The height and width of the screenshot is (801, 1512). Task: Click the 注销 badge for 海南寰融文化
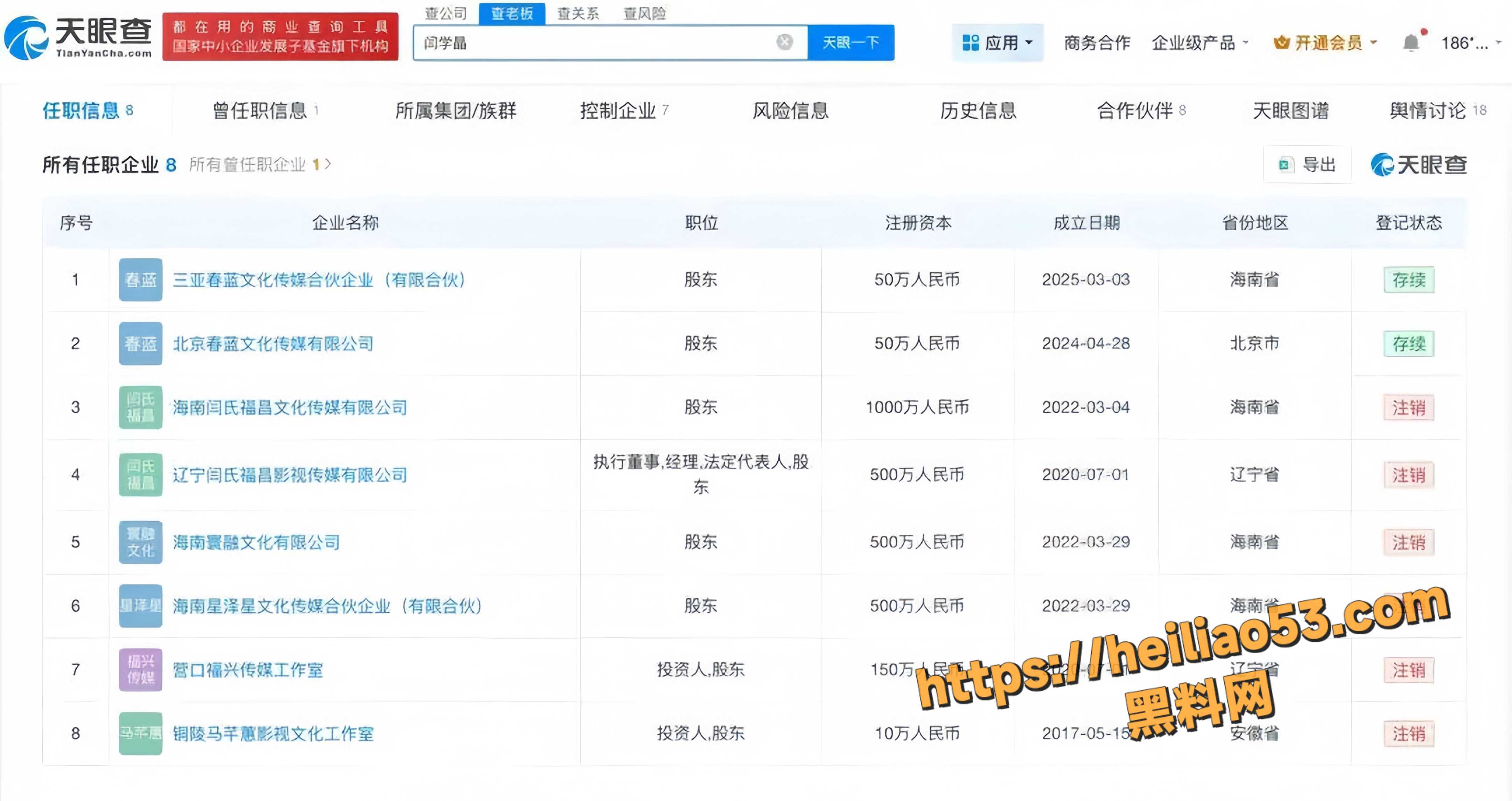1409,542
